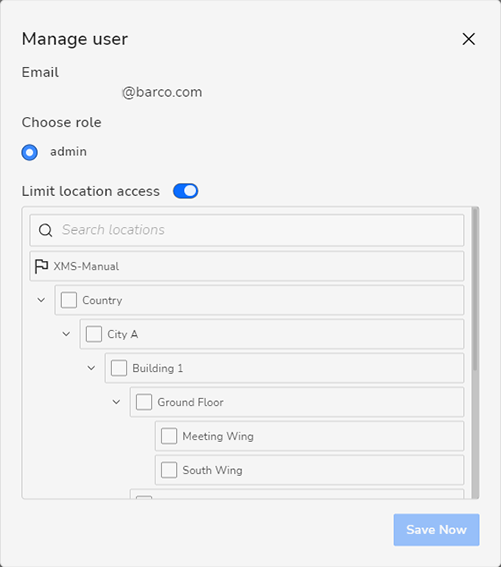Tick the Building 1 checkbox

(119, 368)
